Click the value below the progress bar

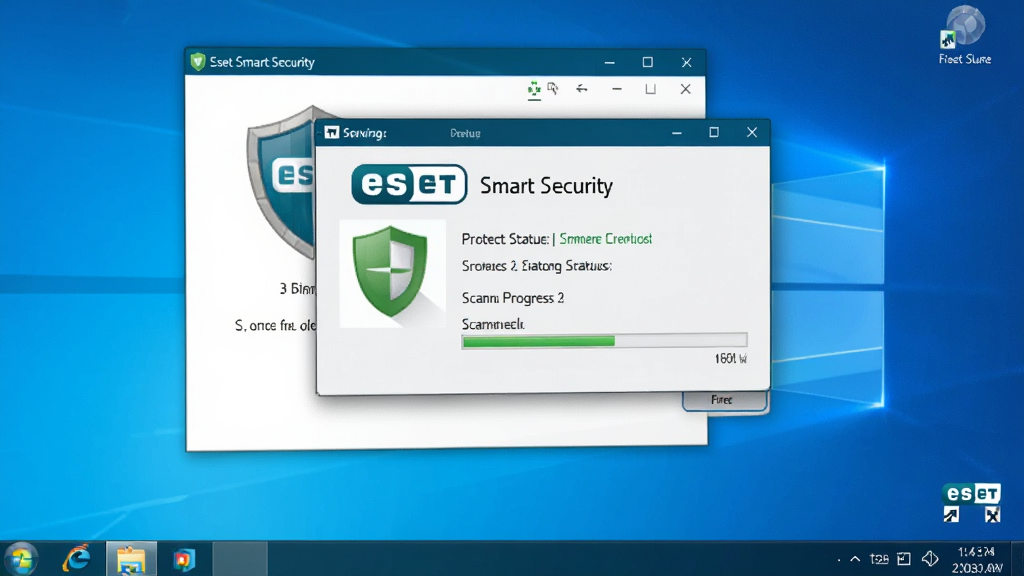731,359
